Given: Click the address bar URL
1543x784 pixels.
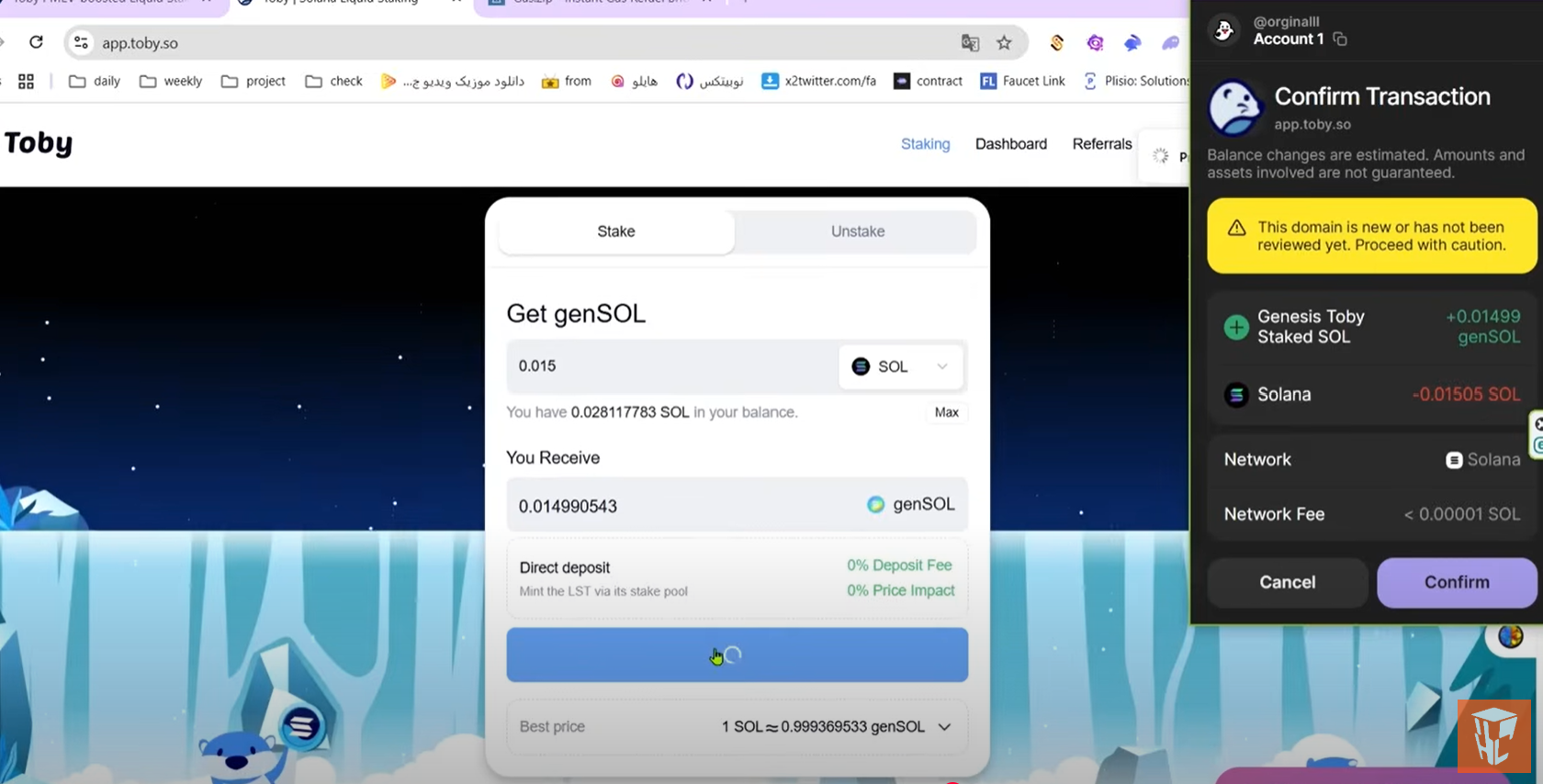Looking at the screenshot, I should [140, 42].
